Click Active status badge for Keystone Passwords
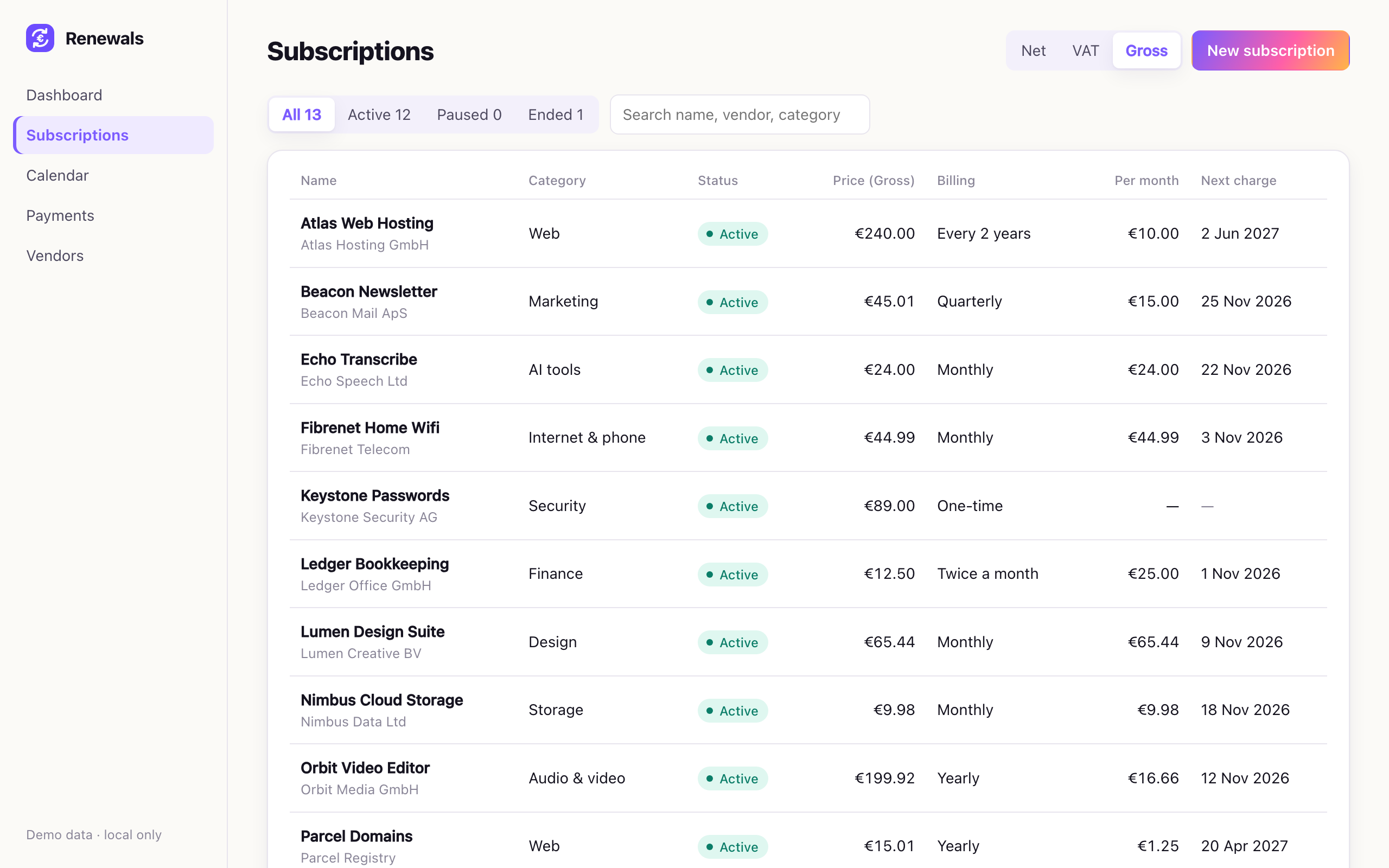This screenshot has width=1389, height=868. coord(732,506)
